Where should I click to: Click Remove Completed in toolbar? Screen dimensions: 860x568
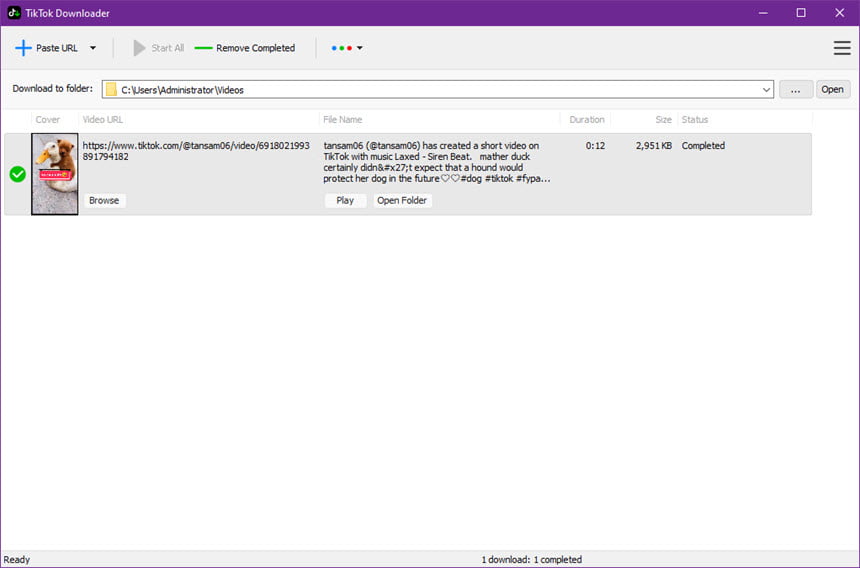(x=245, y=48)
